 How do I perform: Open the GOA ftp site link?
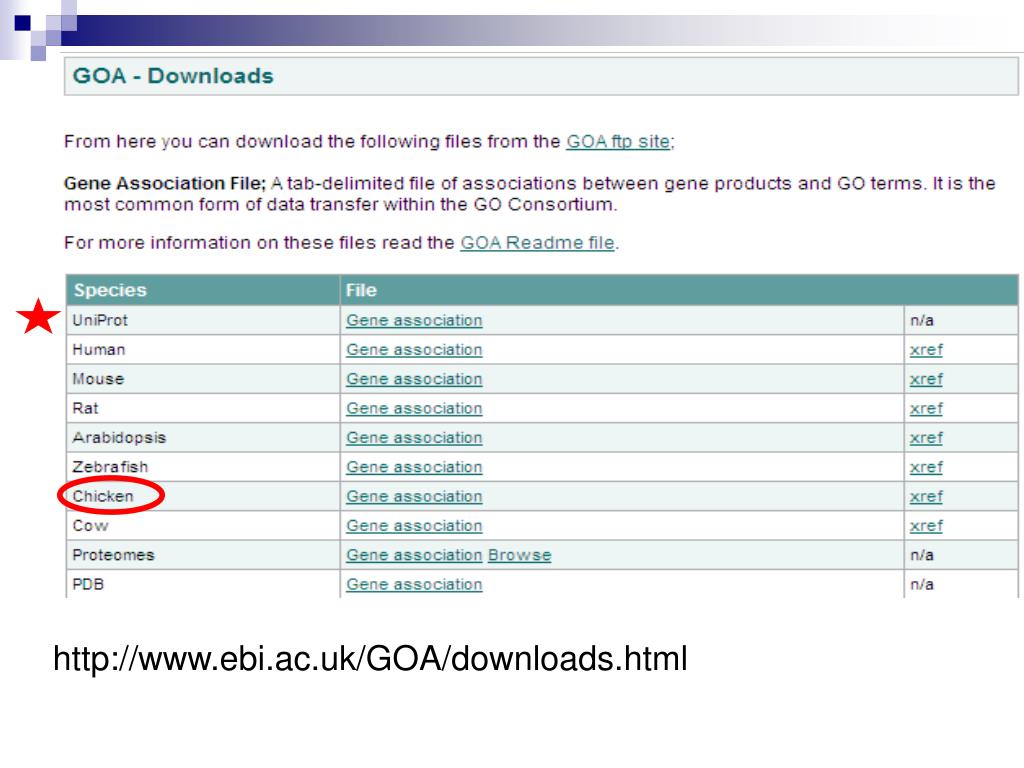[x=618, y=142]
